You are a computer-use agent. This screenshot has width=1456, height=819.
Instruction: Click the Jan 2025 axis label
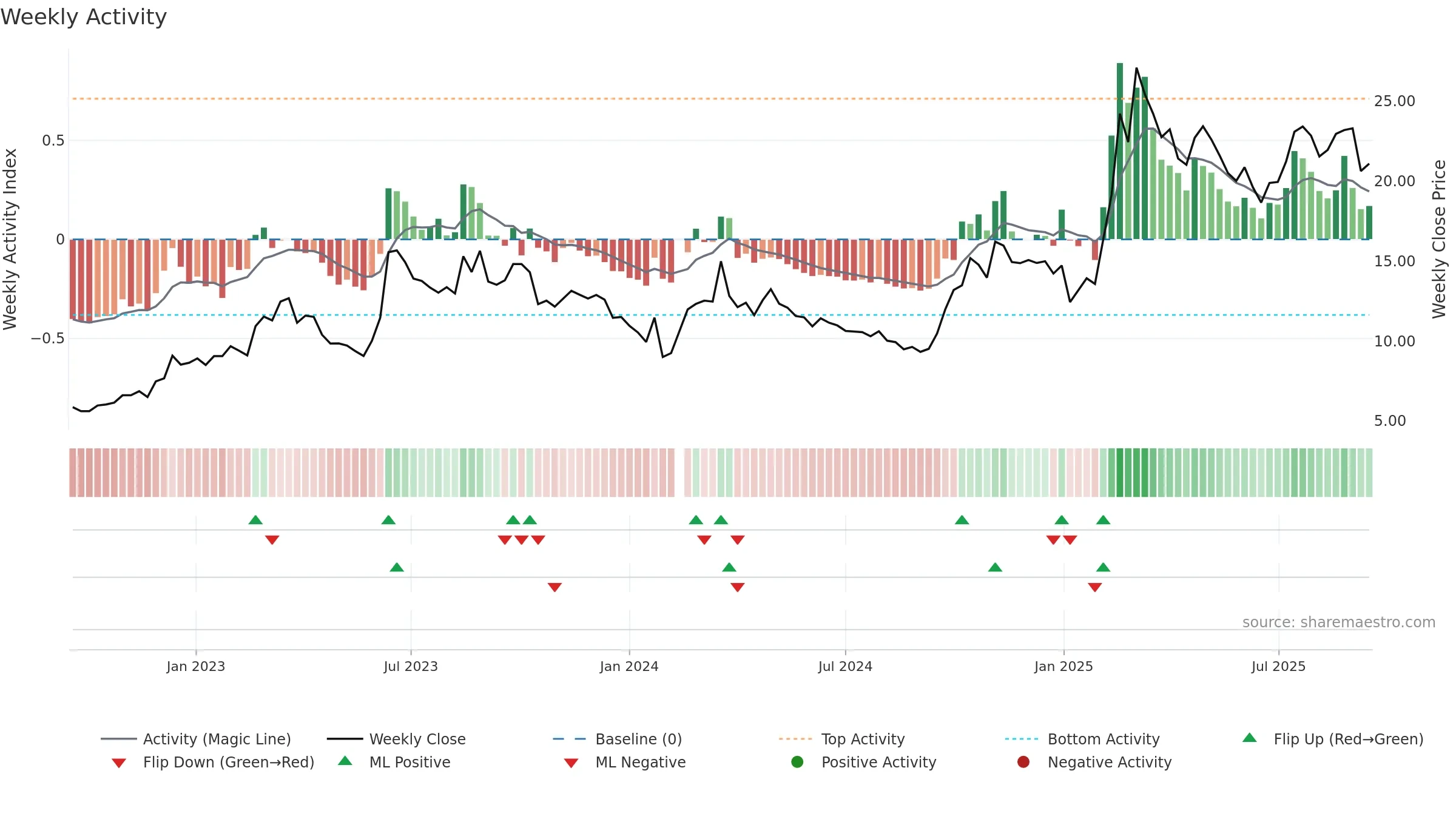(1063, 666)
